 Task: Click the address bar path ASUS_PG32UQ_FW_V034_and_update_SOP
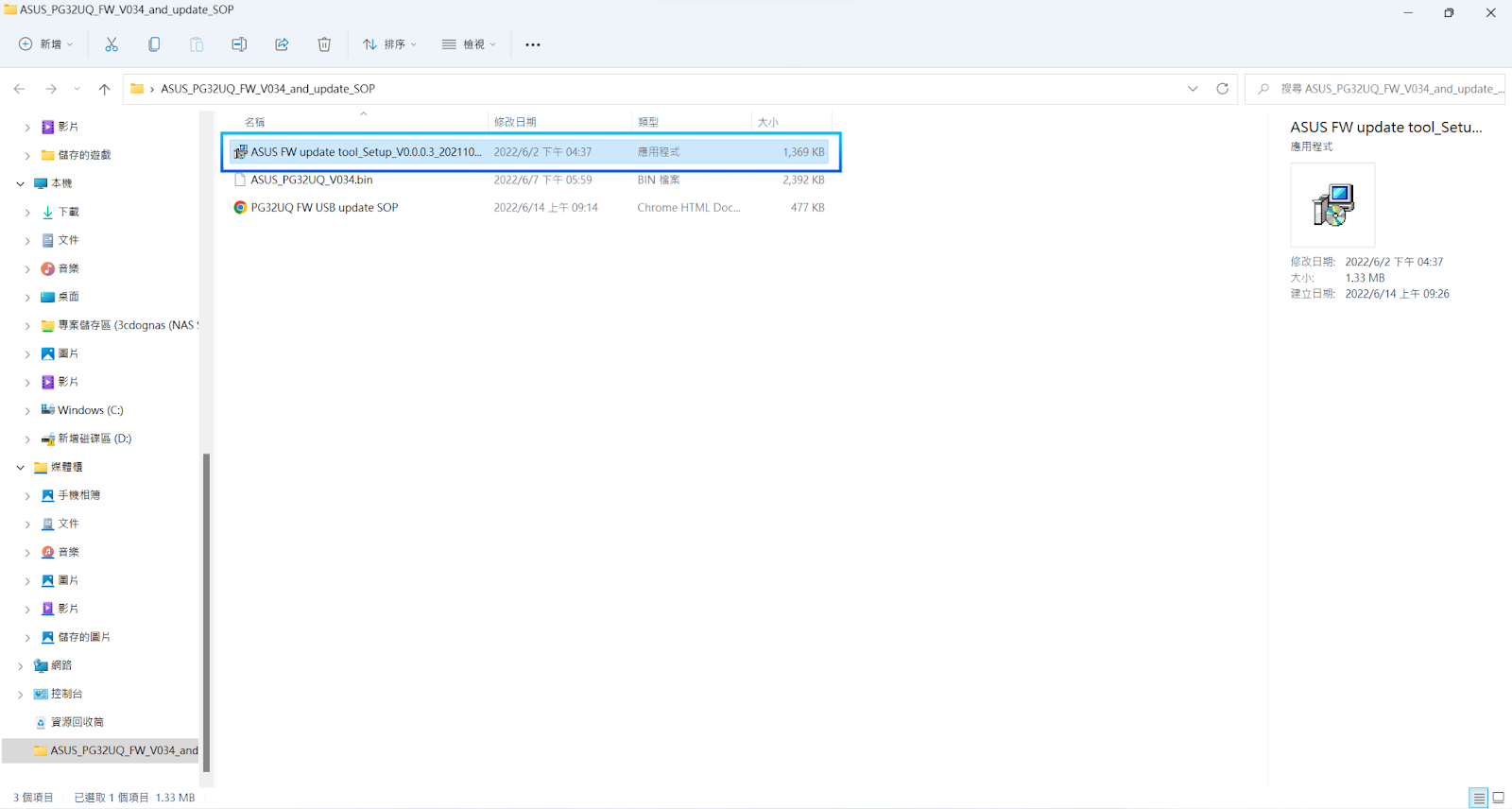pyautogui.click(x=267, y=89)
